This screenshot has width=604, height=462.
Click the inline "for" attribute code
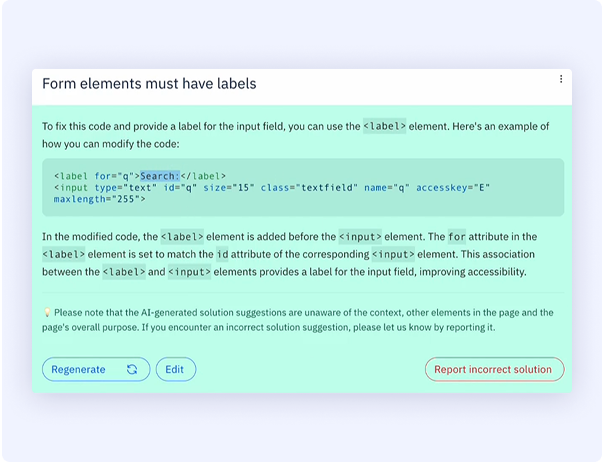(456, 237)
